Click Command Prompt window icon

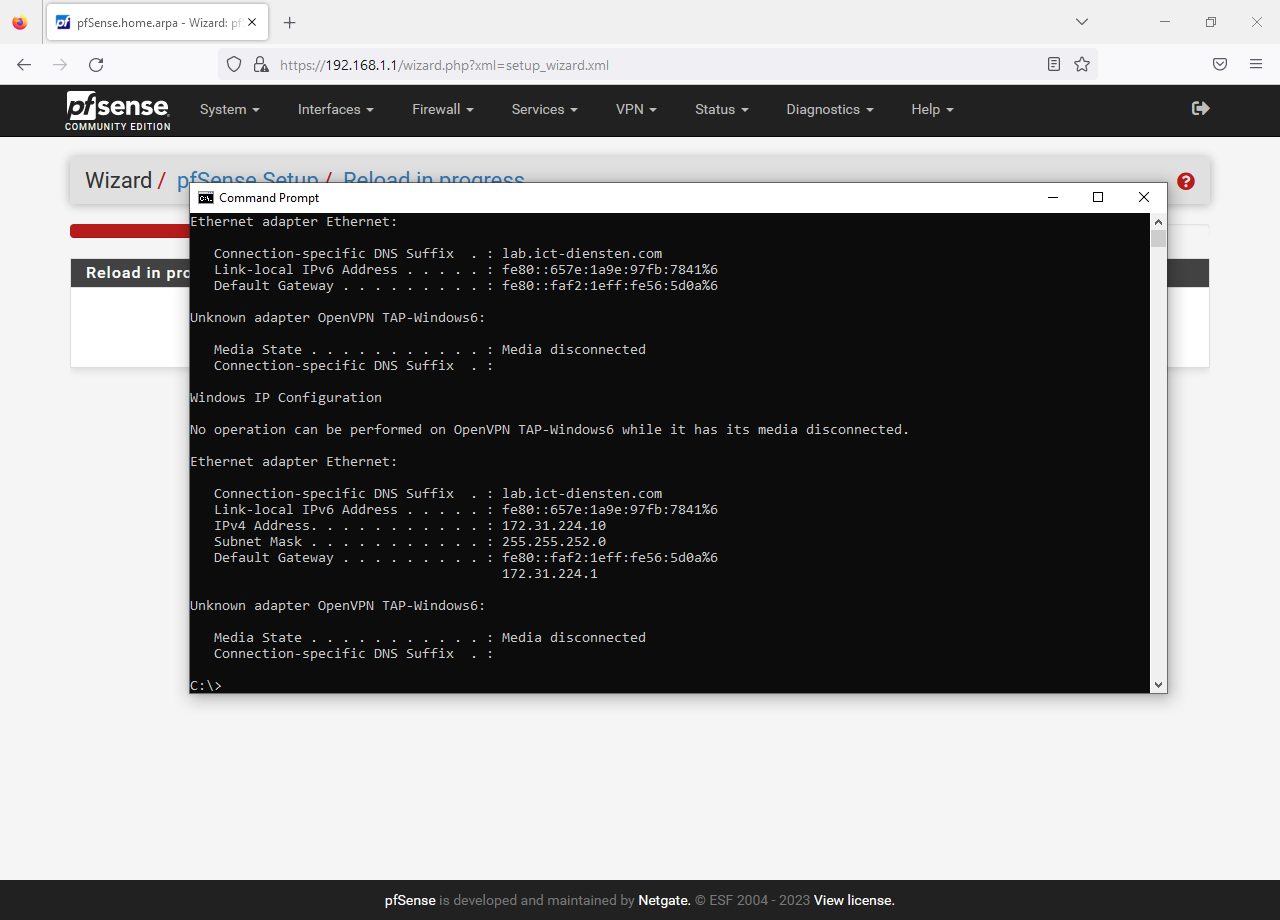206,198
